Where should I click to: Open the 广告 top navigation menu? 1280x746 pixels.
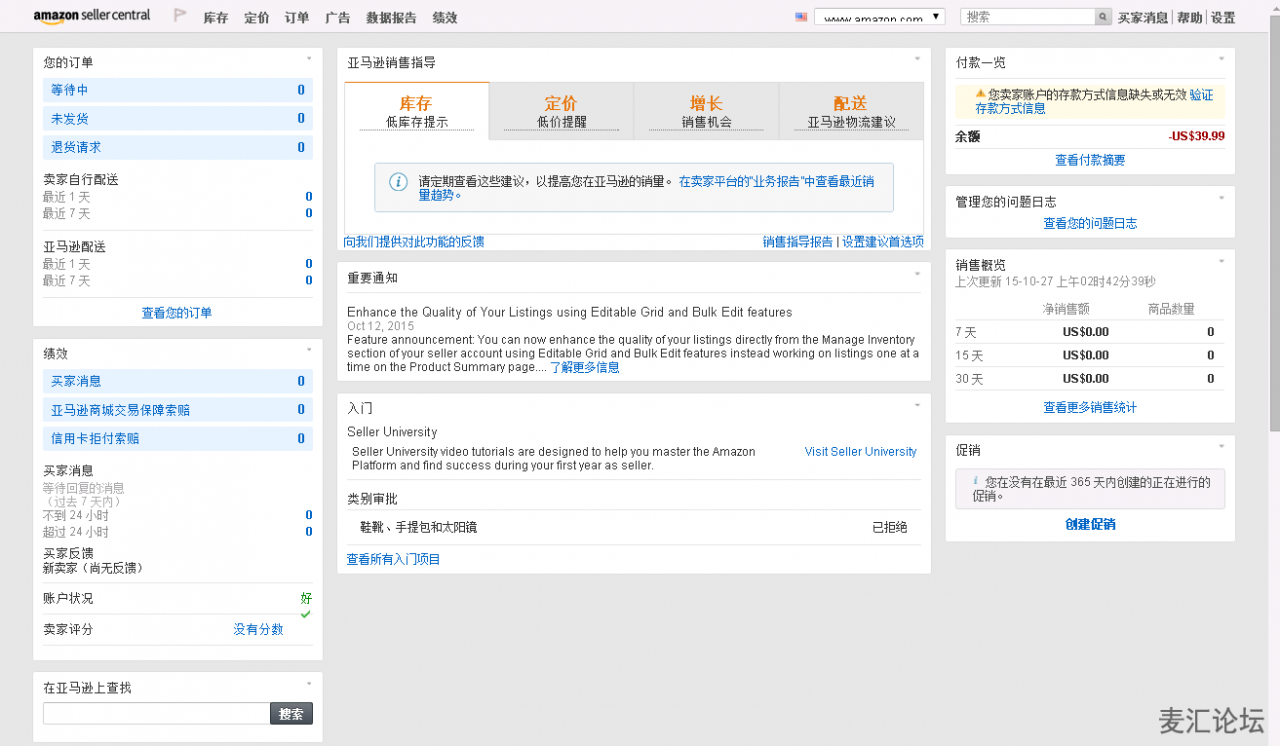click(338, 18)
